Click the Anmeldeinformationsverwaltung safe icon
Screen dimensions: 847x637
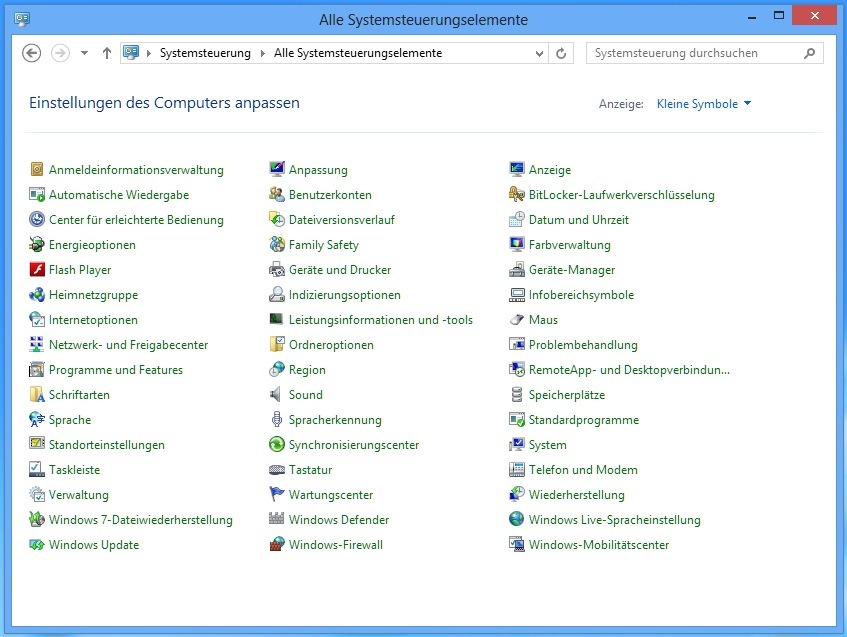click(x=37, y=169)
